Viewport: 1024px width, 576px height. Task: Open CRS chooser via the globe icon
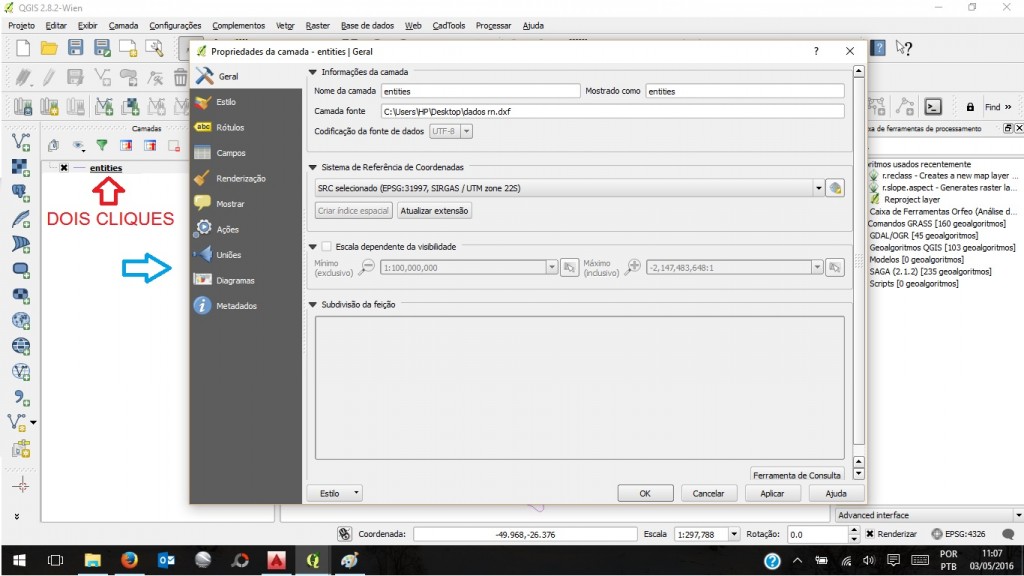tap(836, 187)
